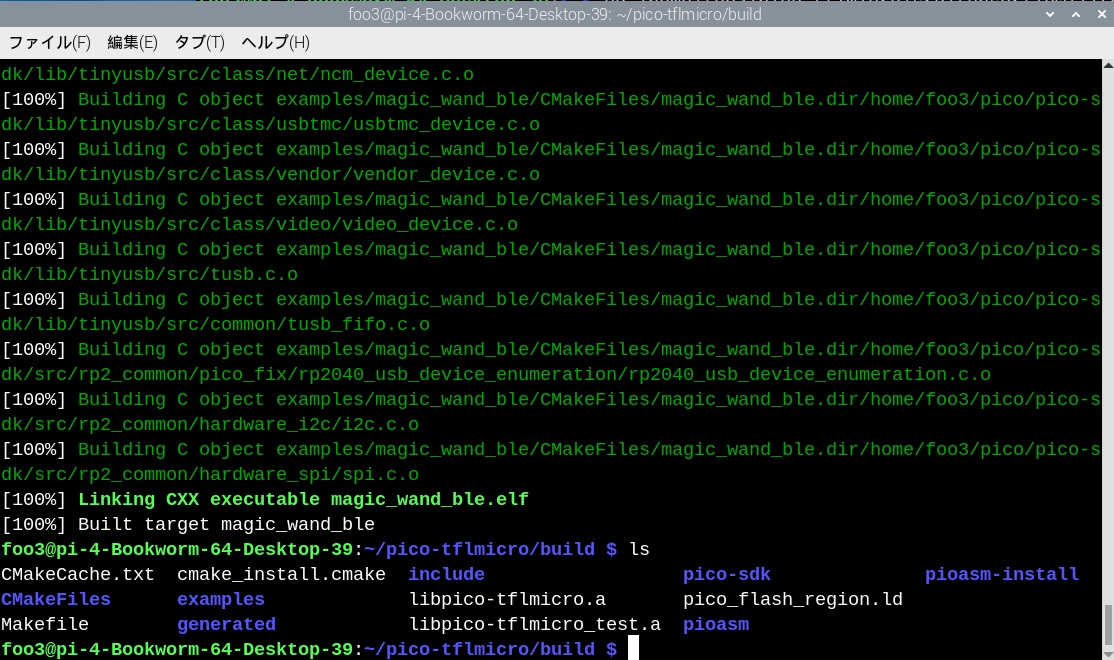
Task: Click the scrollbar down arrow
Action: pyautogui.click(x=1107, y=651)
